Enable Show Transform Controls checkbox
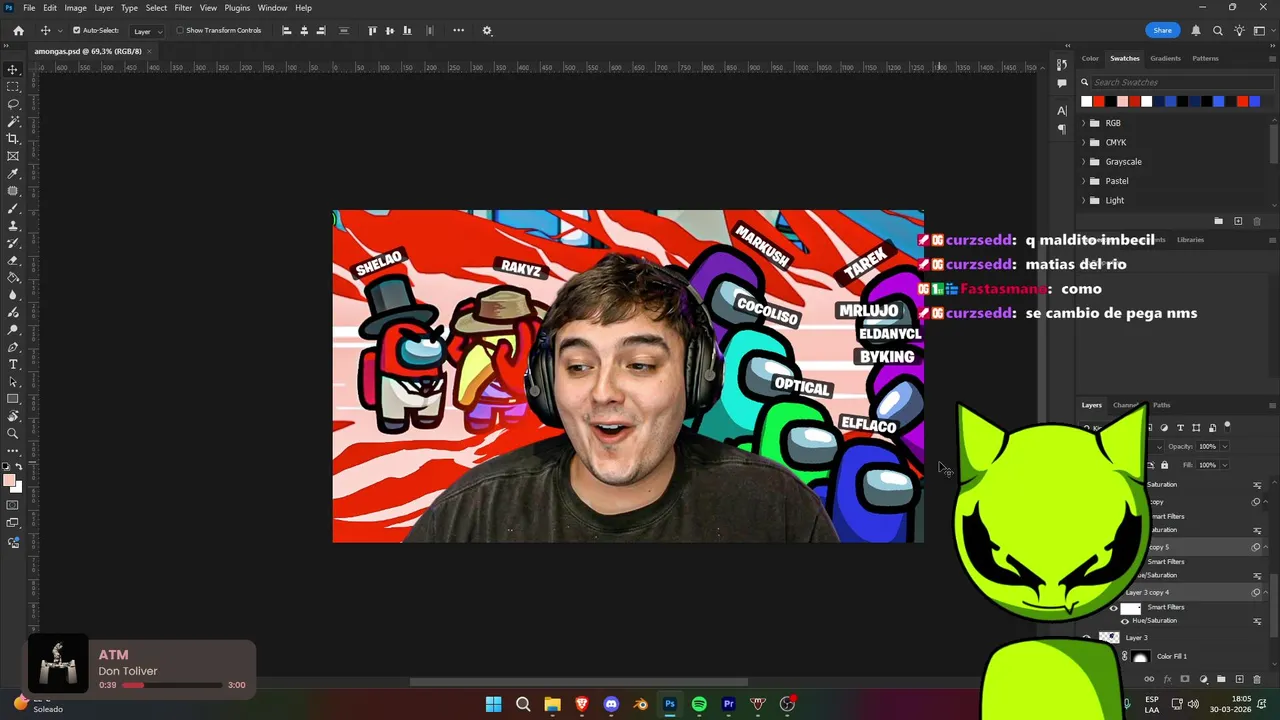 180,30
